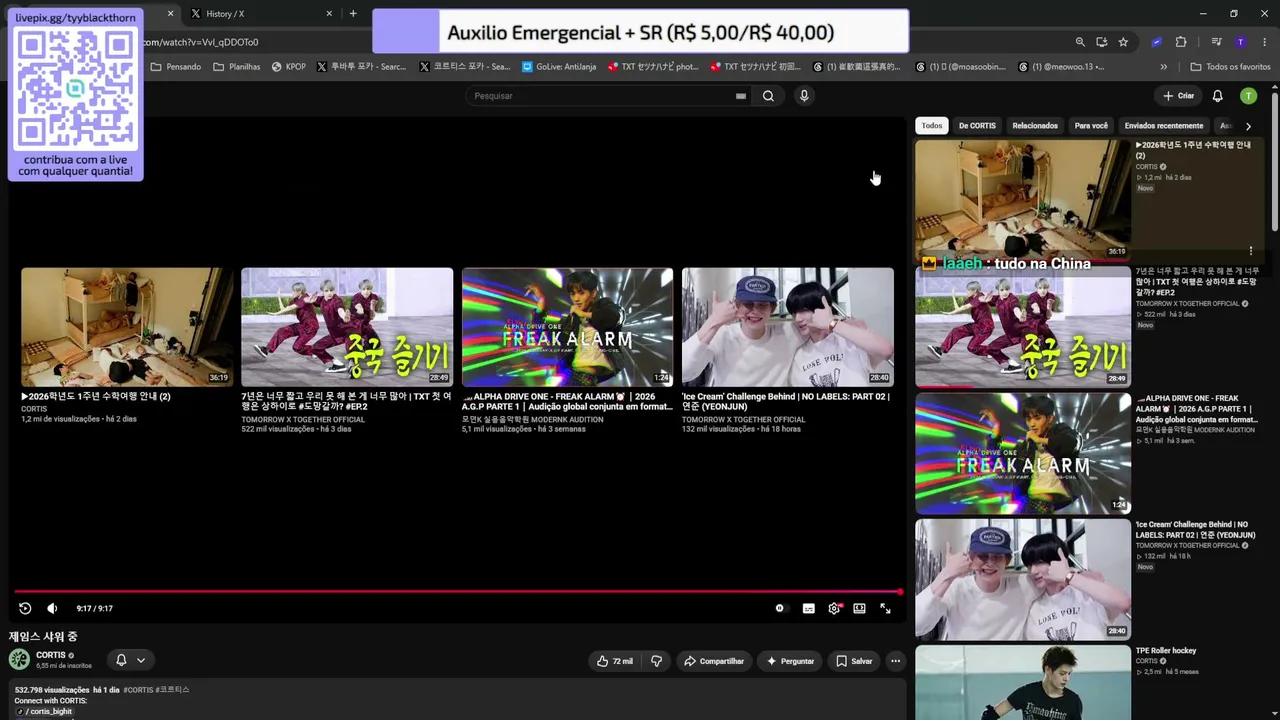This screenshot has width=1280, height=720.
Task: Open the GoLive: Antijanja bookmark
Action: 559,67
